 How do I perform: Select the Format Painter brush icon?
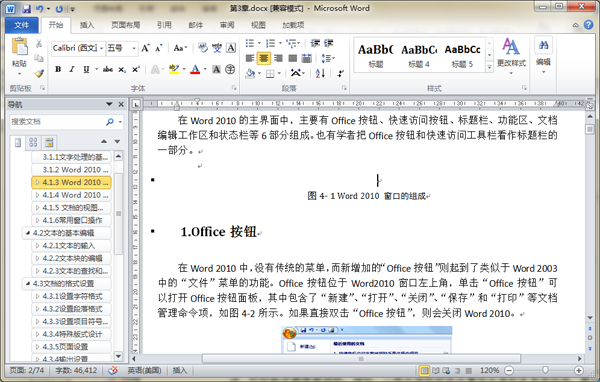point(39,73)
